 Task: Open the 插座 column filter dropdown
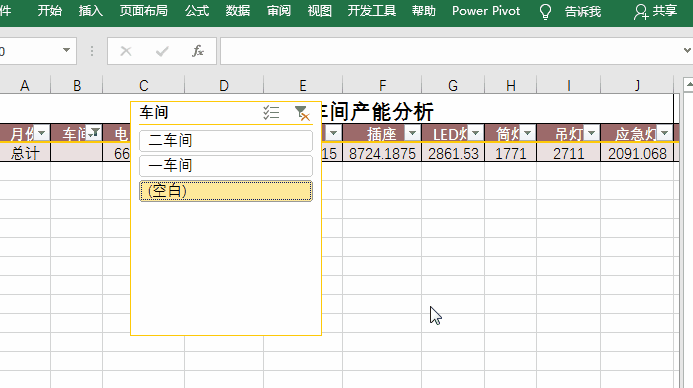pos(412,133)
